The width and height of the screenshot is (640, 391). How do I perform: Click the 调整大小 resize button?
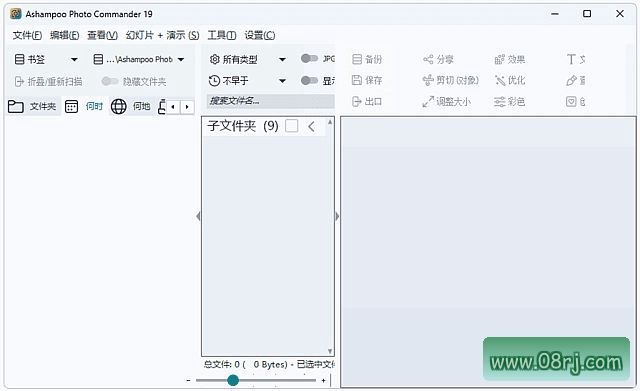447,101
